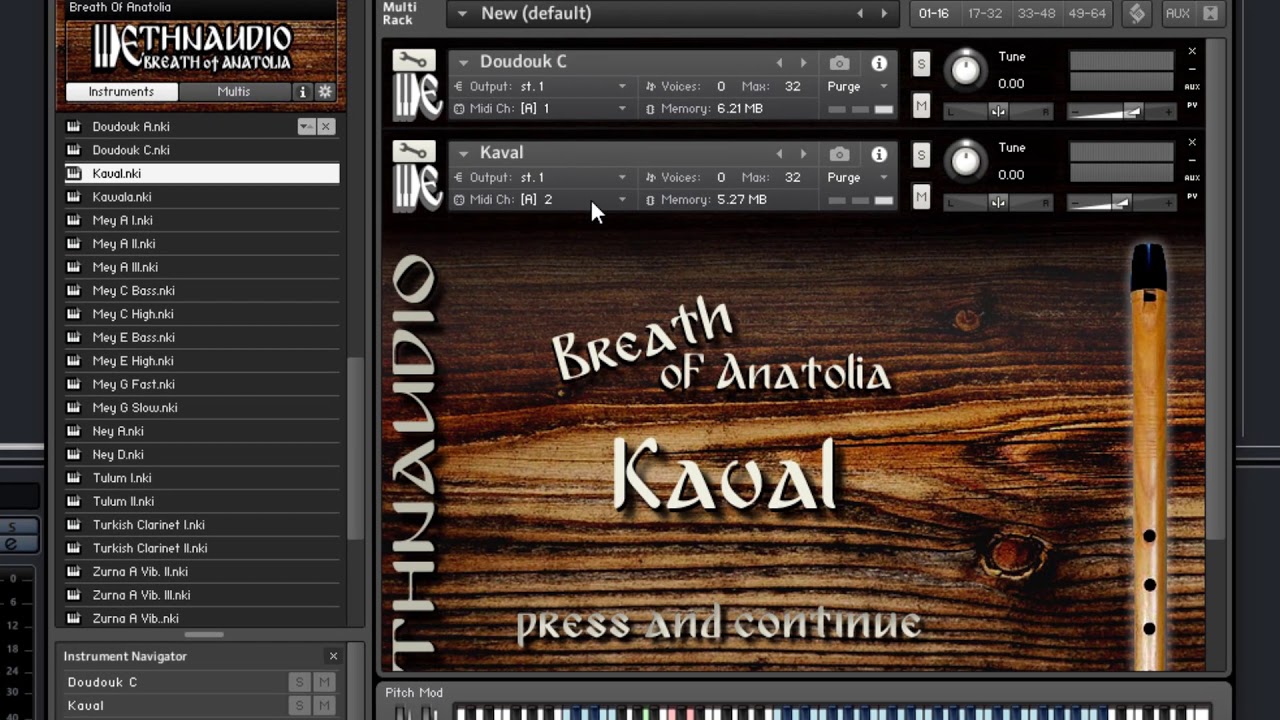Mute the Kaval instrument
This screenshot has height=720, width=1280.
coord(921,196)
